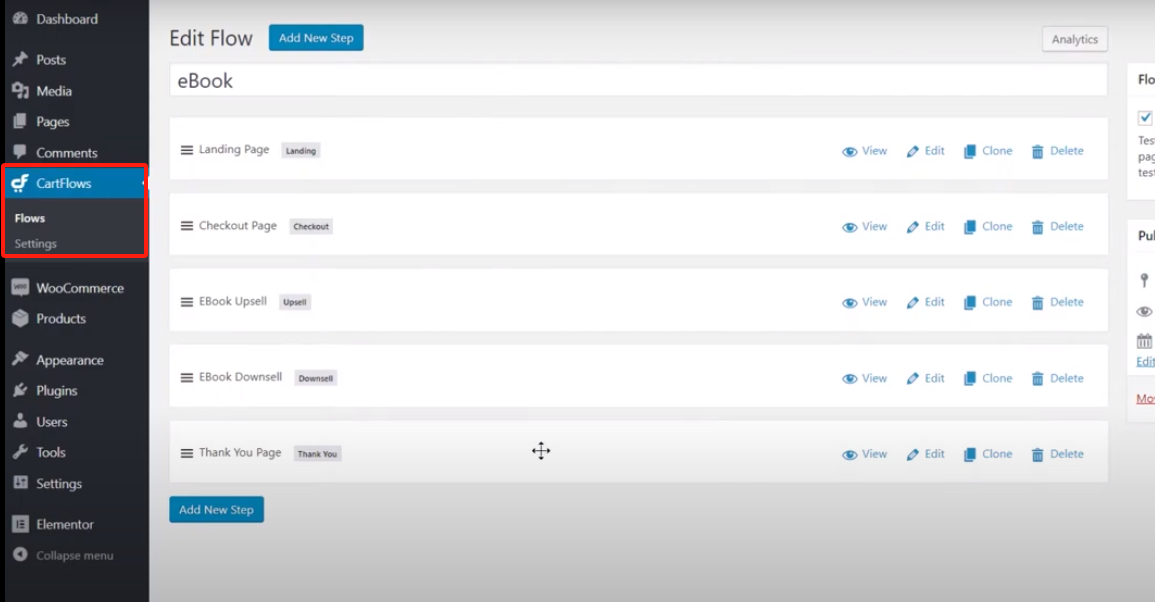Open the Users menu
This screenshot has height=602, width=1155.
tap(52, 421)
